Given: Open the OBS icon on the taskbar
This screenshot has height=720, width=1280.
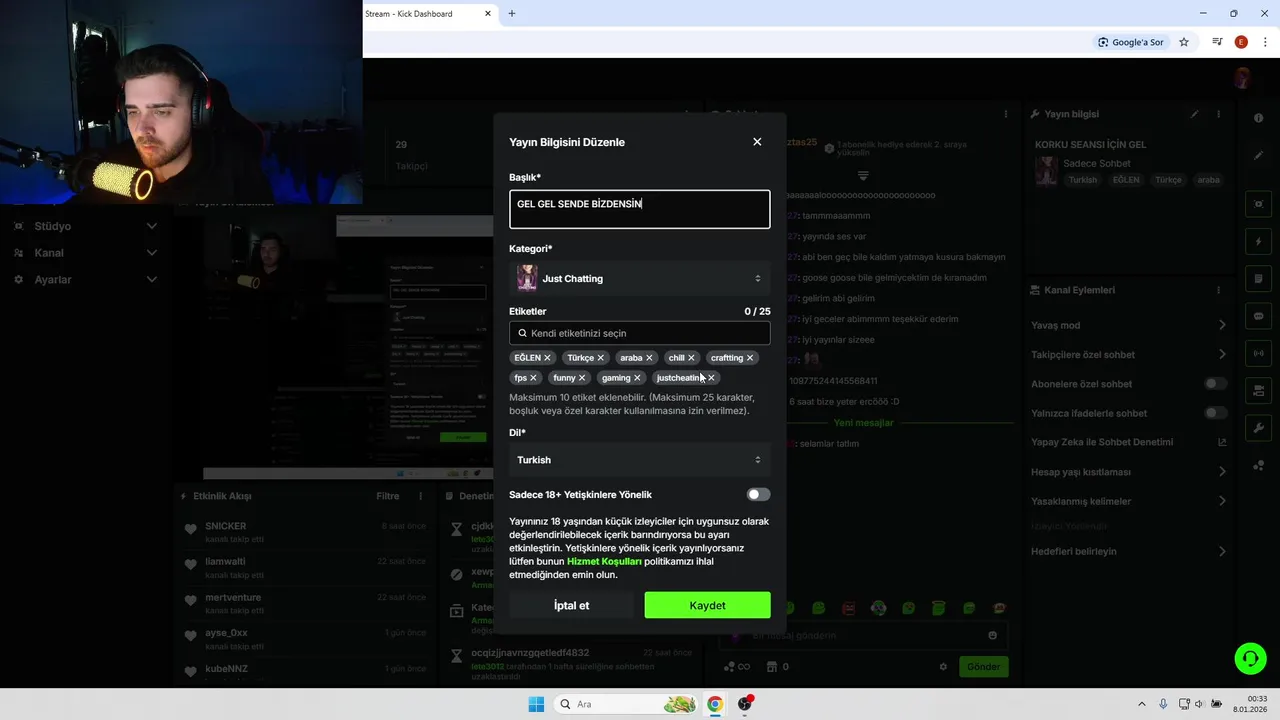Looking at the screenshot, I should (745, 704).
